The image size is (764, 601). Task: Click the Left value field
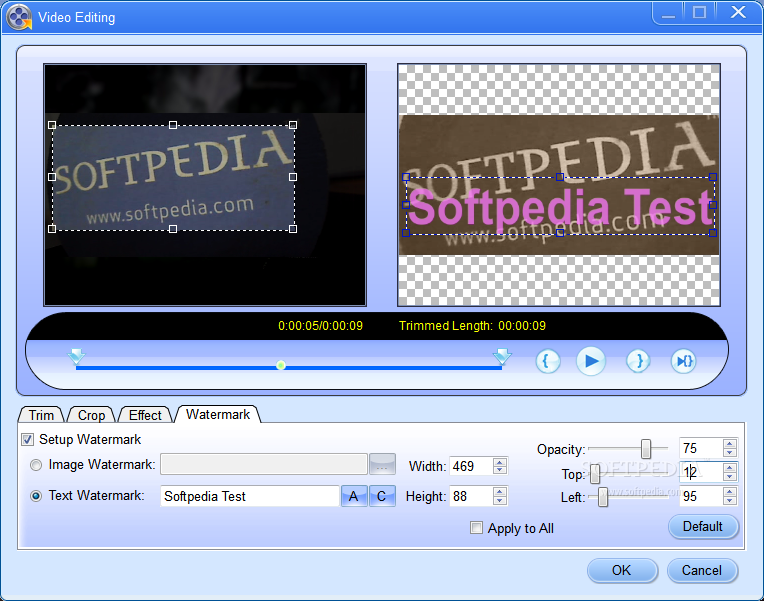tap(701, 496)
